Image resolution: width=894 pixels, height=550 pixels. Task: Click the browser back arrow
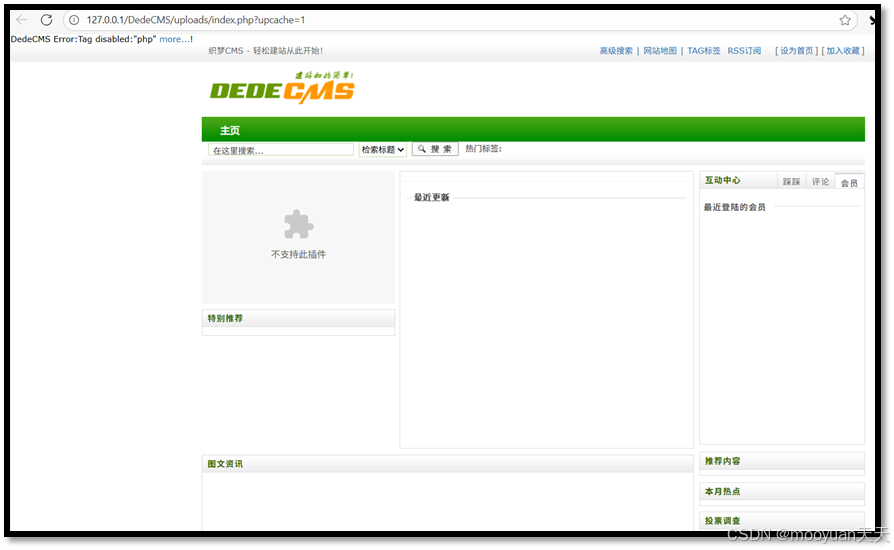pyautogui.click(x=22, y=20)
